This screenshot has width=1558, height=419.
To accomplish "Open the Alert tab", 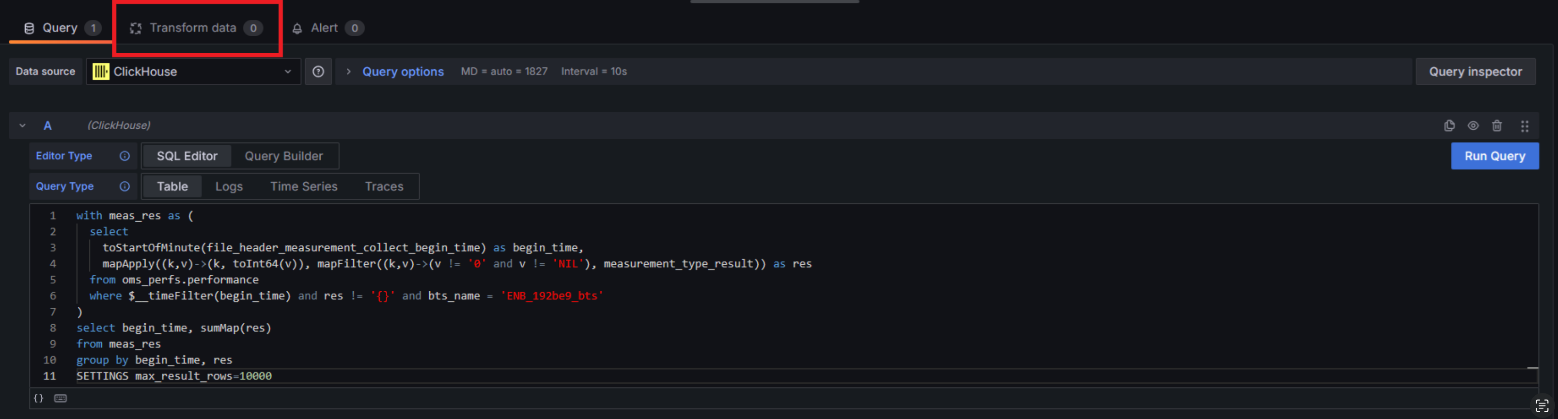I will 327,28.
